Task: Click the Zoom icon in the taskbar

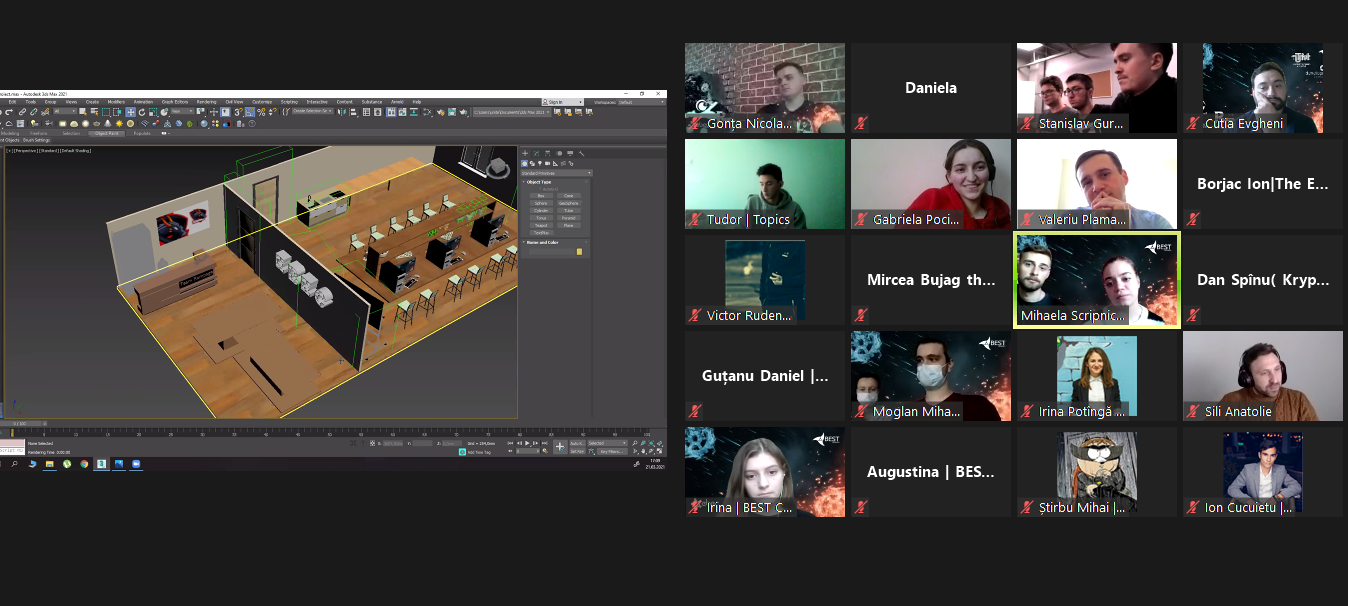Action: coord(136,464)
